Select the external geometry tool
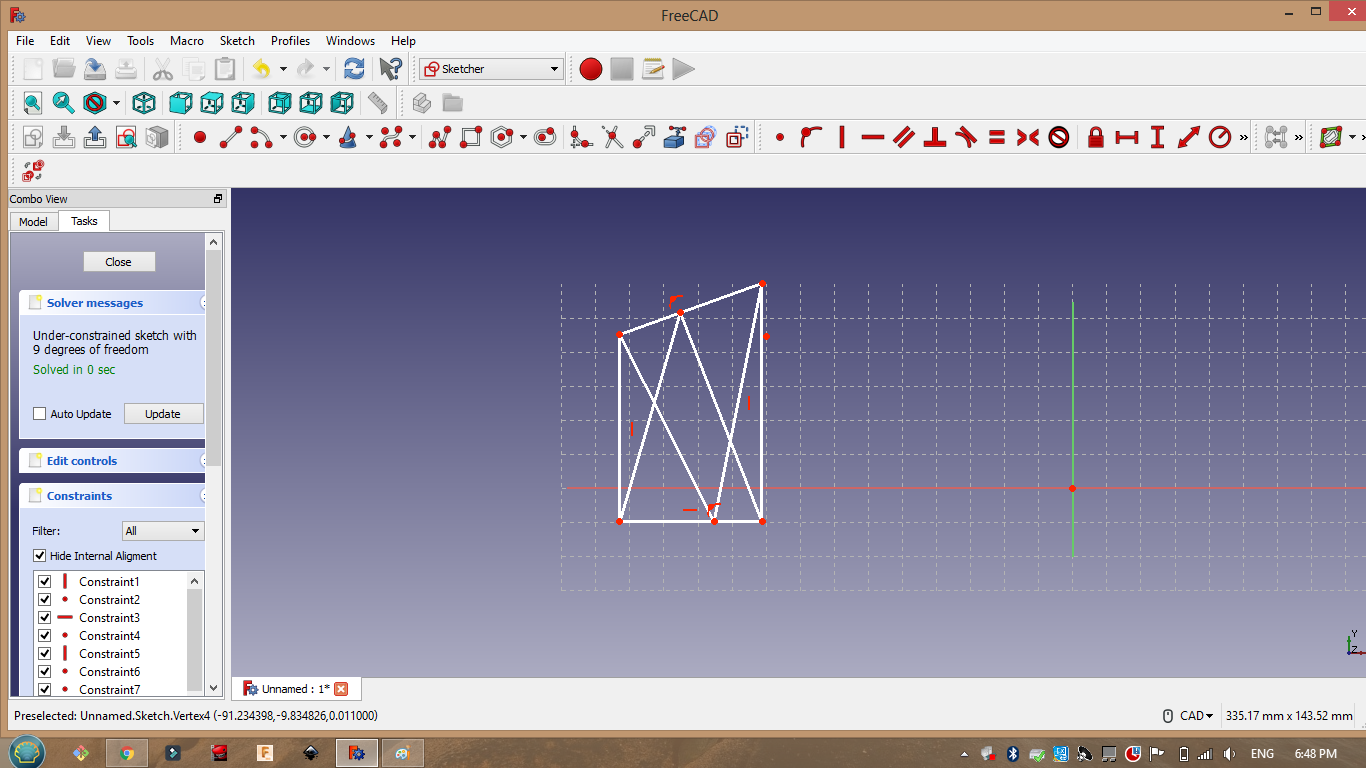 tap(674, 137)
